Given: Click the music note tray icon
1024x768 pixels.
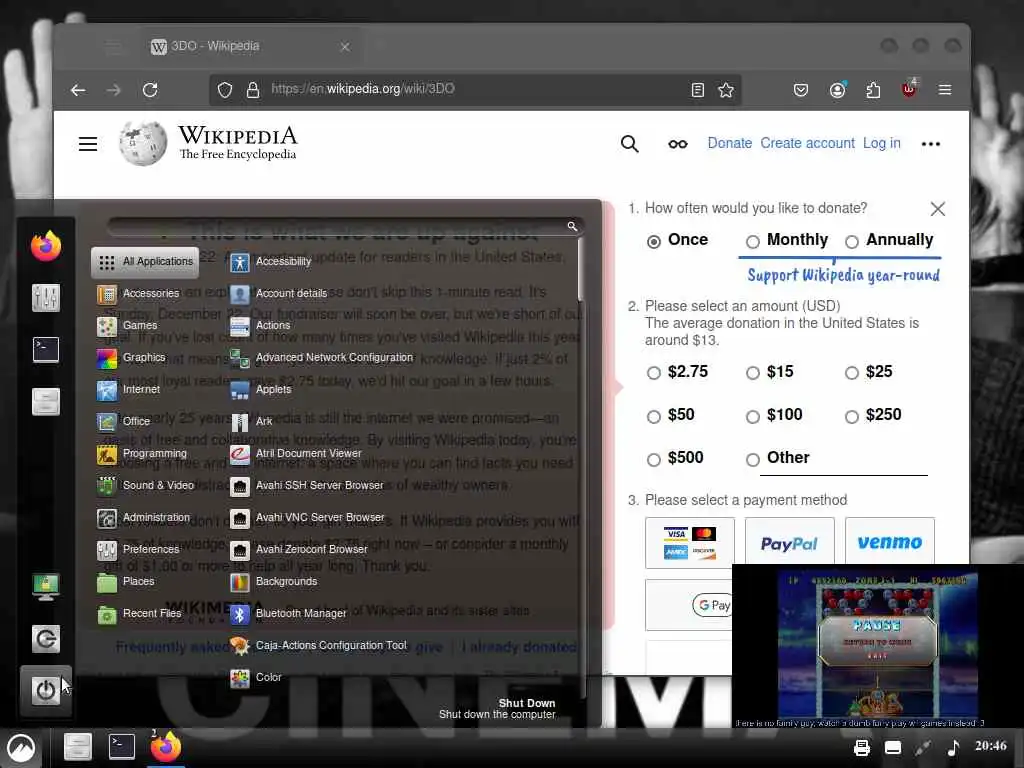Looking at the screenshot, I should (953, 748).
